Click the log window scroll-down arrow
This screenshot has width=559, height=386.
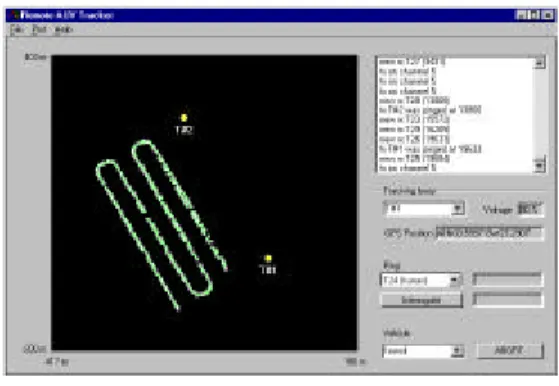pyautogui.click(x=540, y=165)
